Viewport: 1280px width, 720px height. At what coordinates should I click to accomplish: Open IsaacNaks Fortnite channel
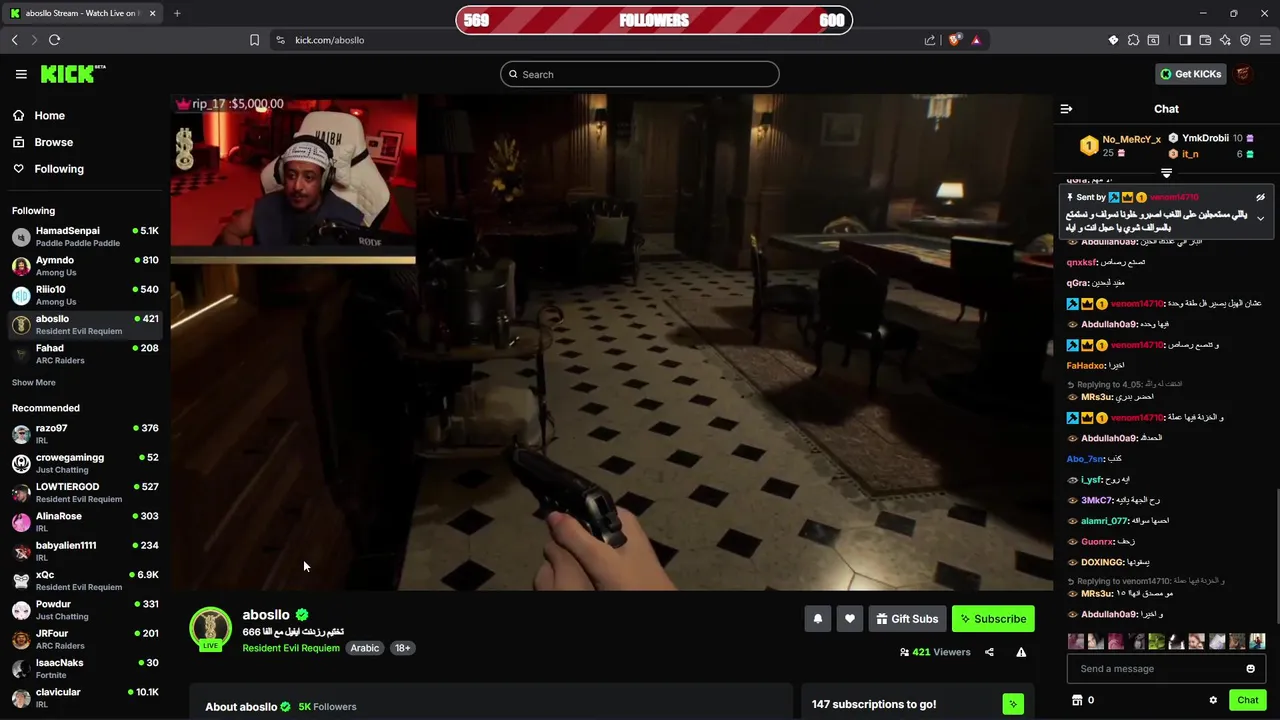tap(85, 669)
